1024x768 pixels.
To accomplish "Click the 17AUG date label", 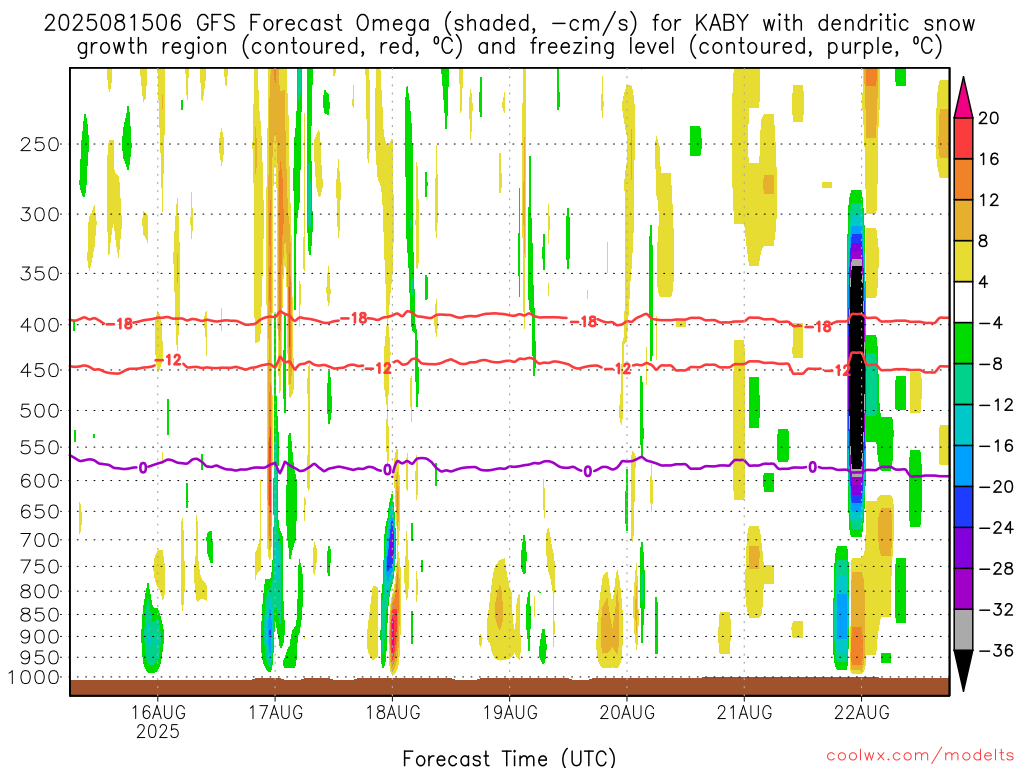I will [276, 712].
